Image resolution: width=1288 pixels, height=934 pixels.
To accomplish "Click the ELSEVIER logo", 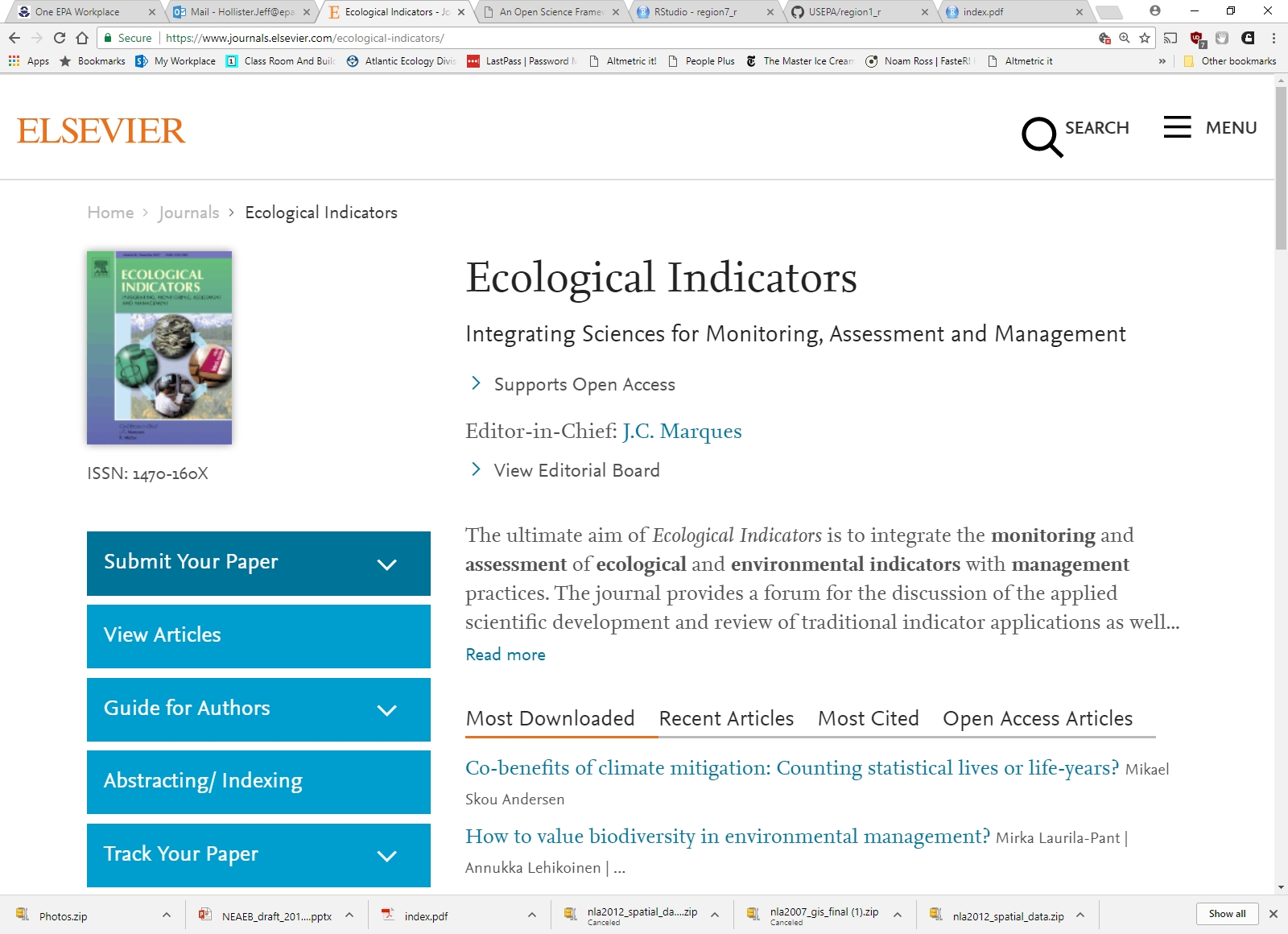I will (x=101, y=131).
